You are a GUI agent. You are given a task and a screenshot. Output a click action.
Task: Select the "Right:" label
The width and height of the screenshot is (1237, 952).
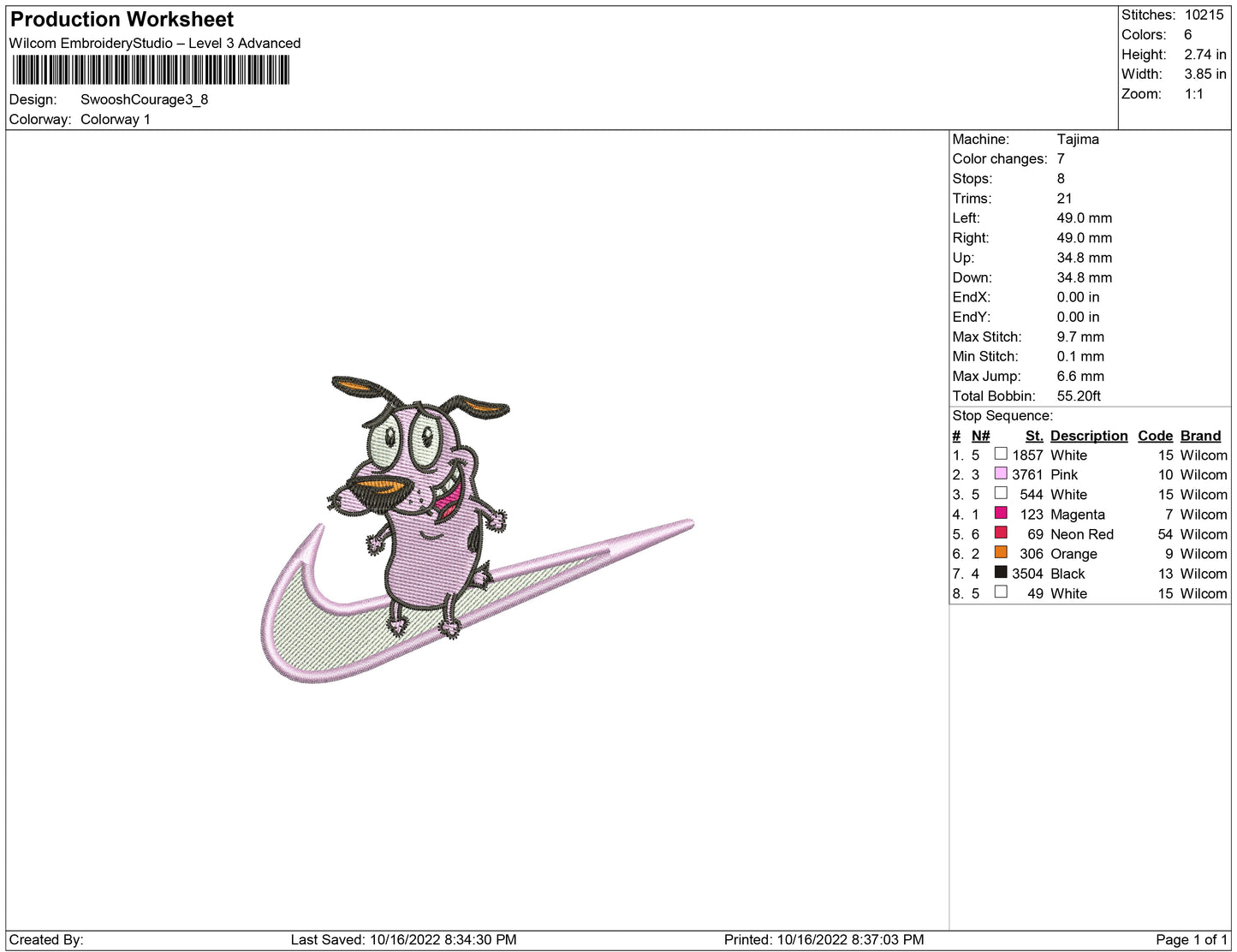971,237
